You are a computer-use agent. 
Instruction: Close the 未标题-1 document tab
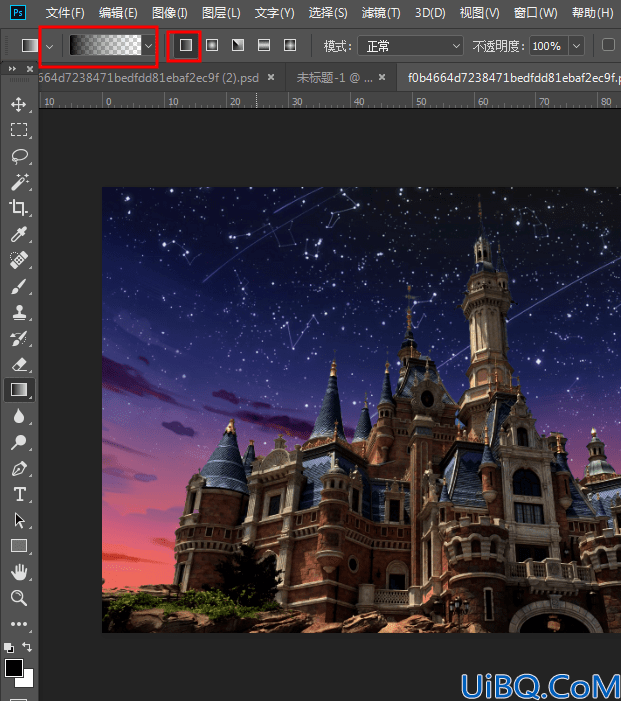[x=382, y=77]
